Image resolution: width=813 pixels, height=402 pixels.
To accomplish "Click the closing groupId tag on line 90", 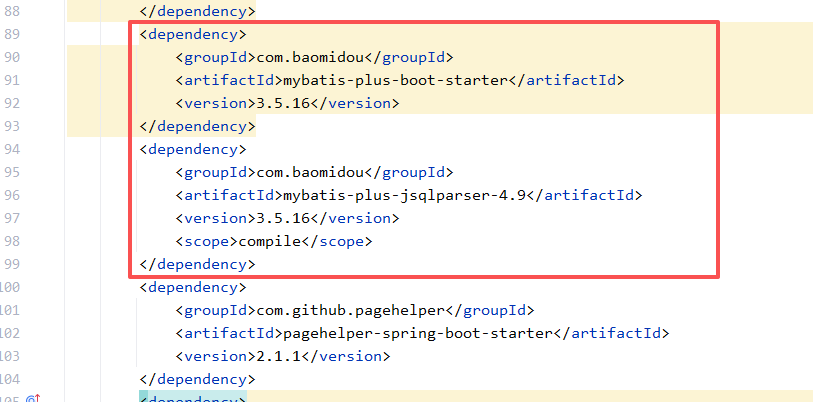I will point(409,57).
